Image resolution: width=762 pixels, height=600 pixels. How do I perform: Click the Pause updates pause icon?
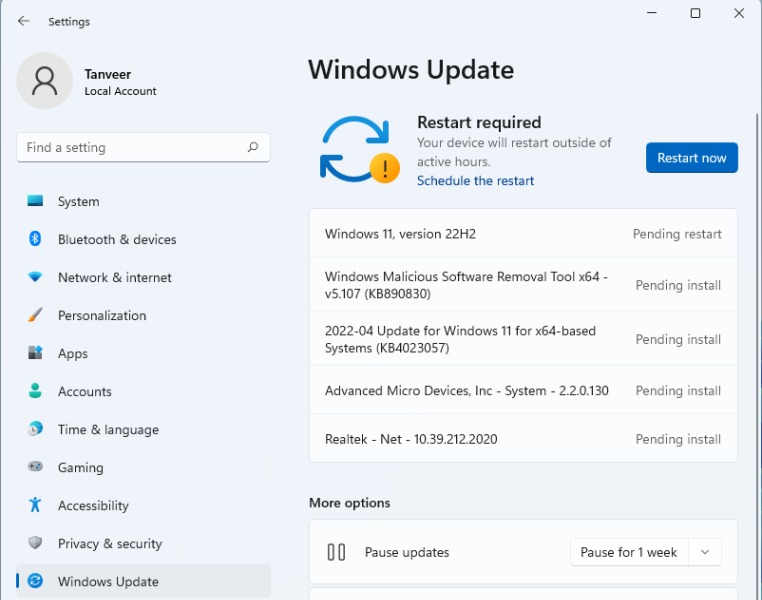pyautogui.click(x=336, y=552)
